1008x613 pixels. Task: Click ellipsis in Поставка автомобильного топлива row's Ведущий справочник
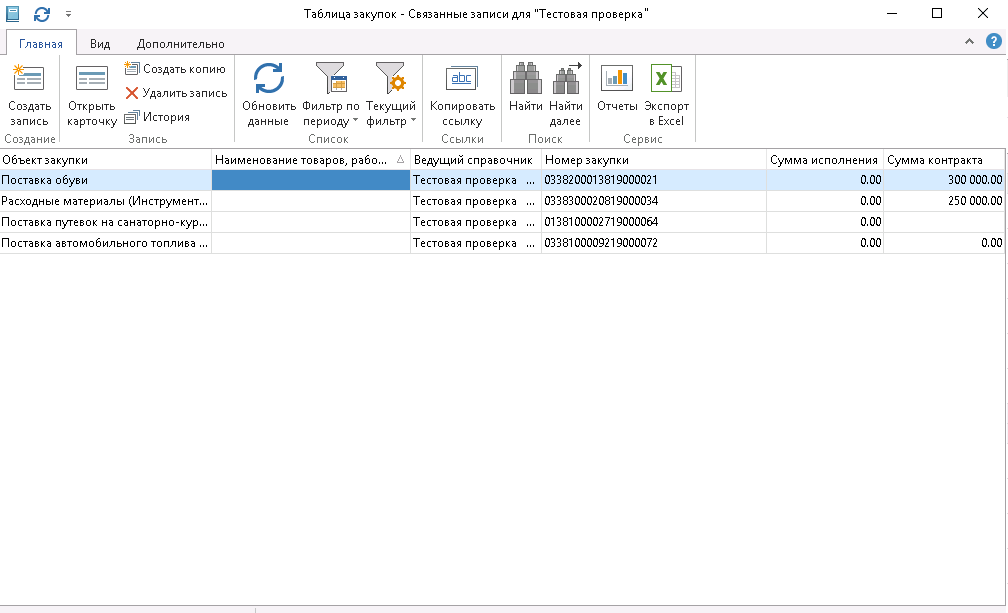tap(530, 244)
